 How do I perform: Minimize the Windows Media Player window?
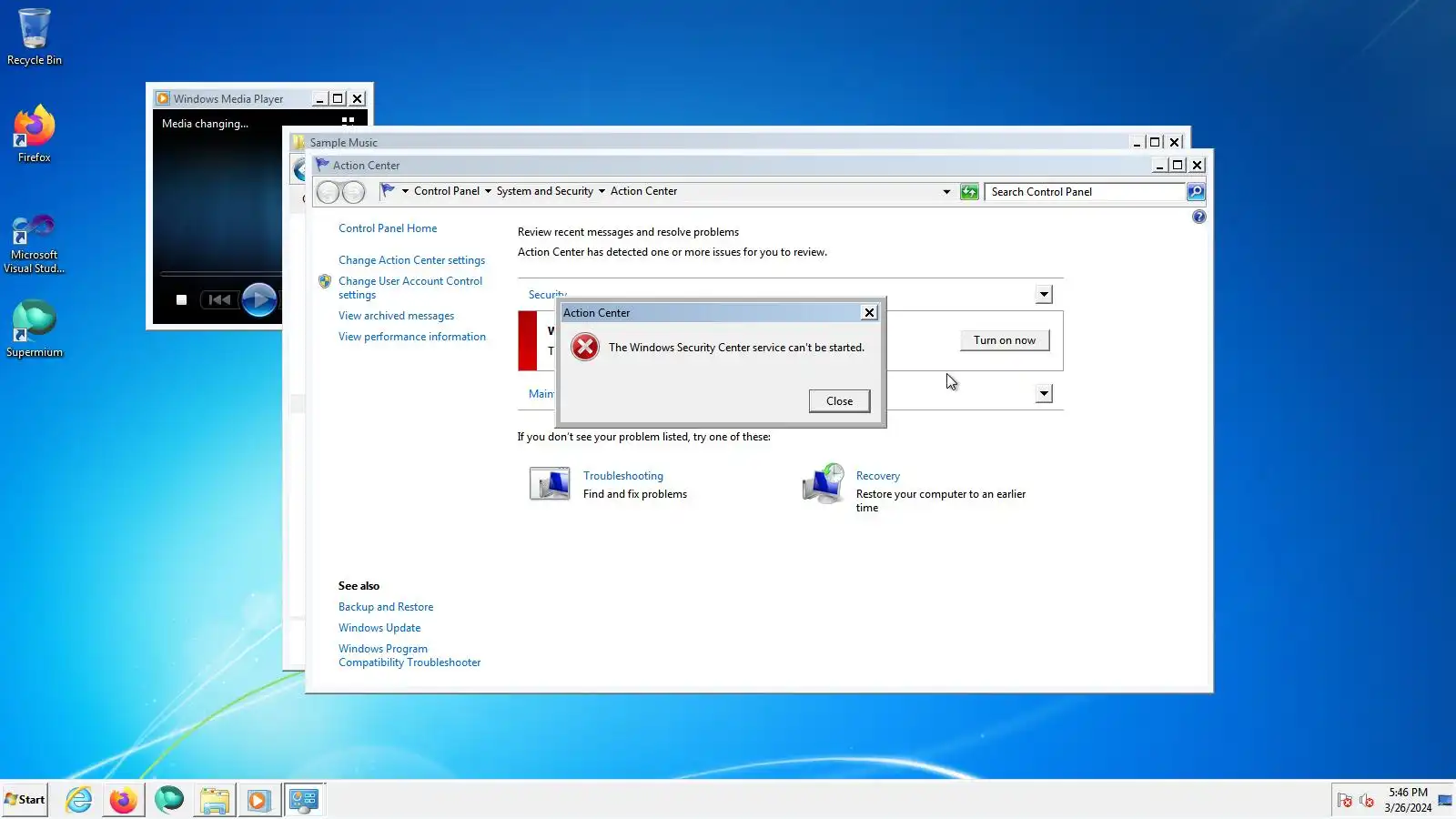(319, 98)
